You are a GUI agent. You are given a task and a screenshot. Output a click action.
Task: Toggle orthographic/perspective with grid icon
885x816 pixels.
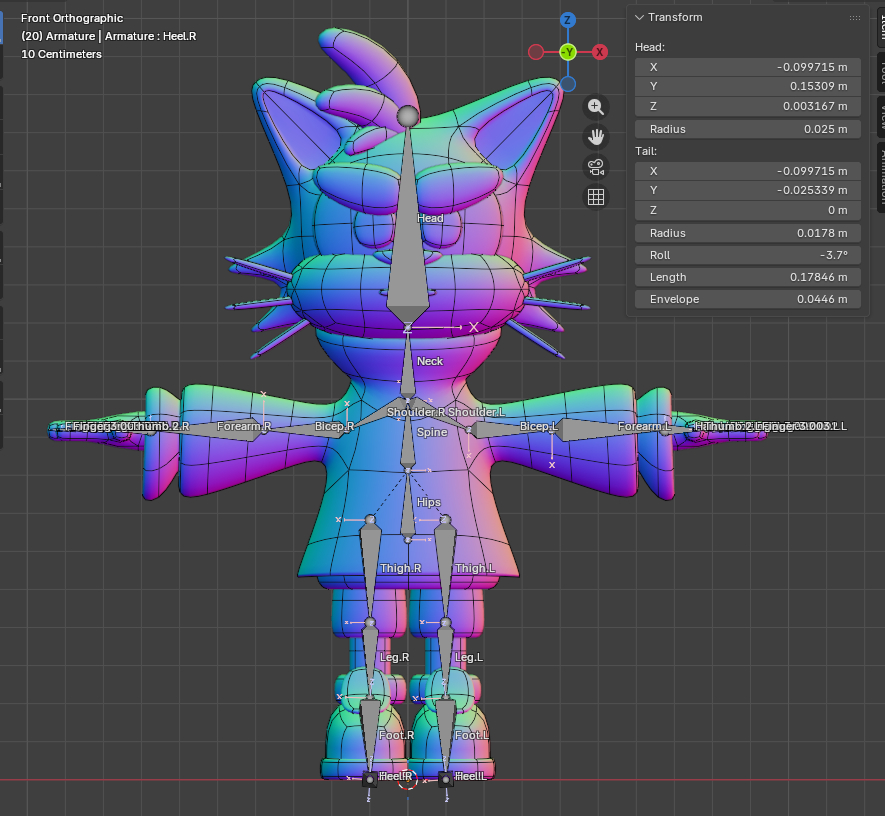[596, 197]
